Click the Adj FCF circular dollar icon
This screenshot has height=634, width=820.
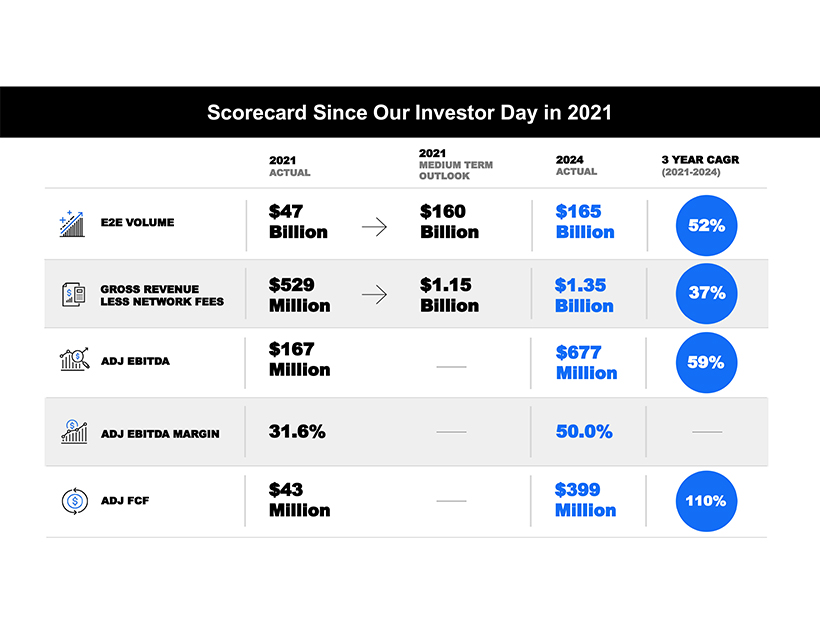pyautogui.click(x=74, y=500)
